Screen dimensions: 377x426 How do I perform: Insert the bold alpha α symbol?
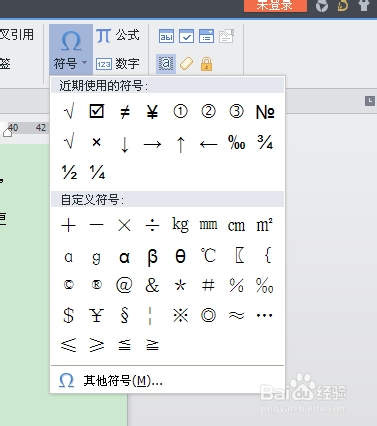pos(124,257)
